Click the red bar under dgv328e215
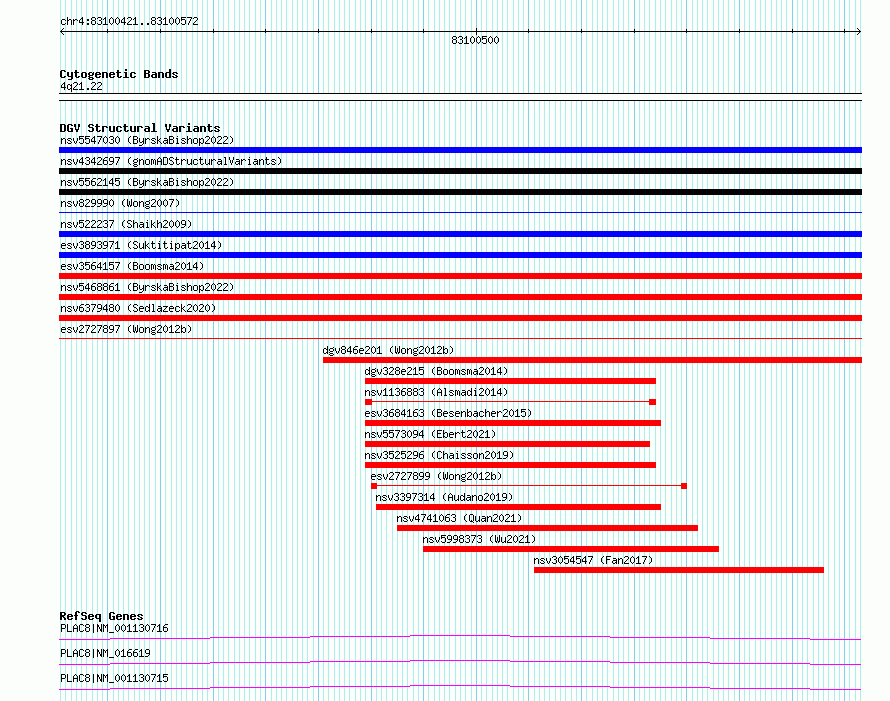The height and width of the screenshot is (701, 890). coord(510,381)
